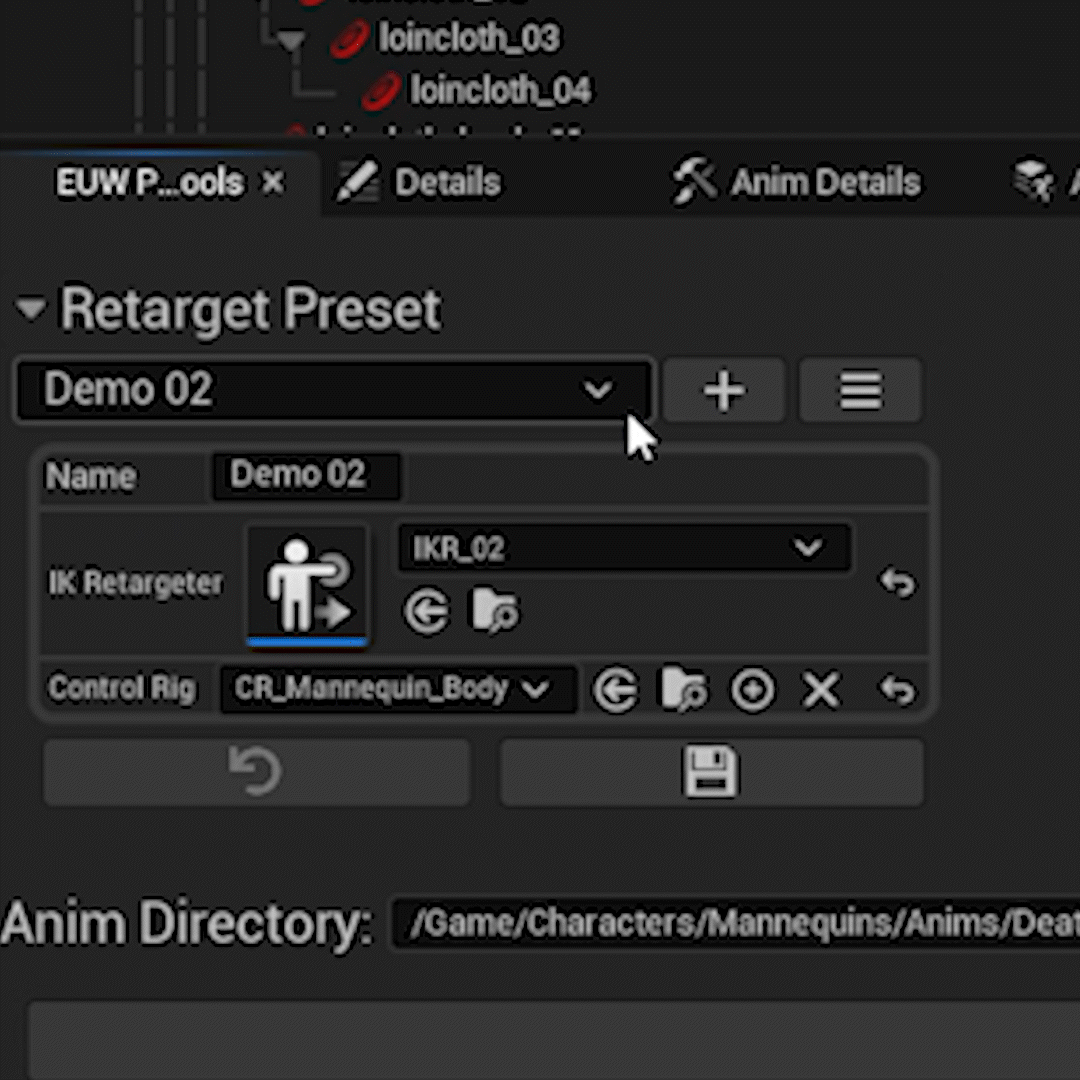This screenshot has height=1080, width=1080.
Task: Close the EUW P...ools tab
Action: pos(273,183)
